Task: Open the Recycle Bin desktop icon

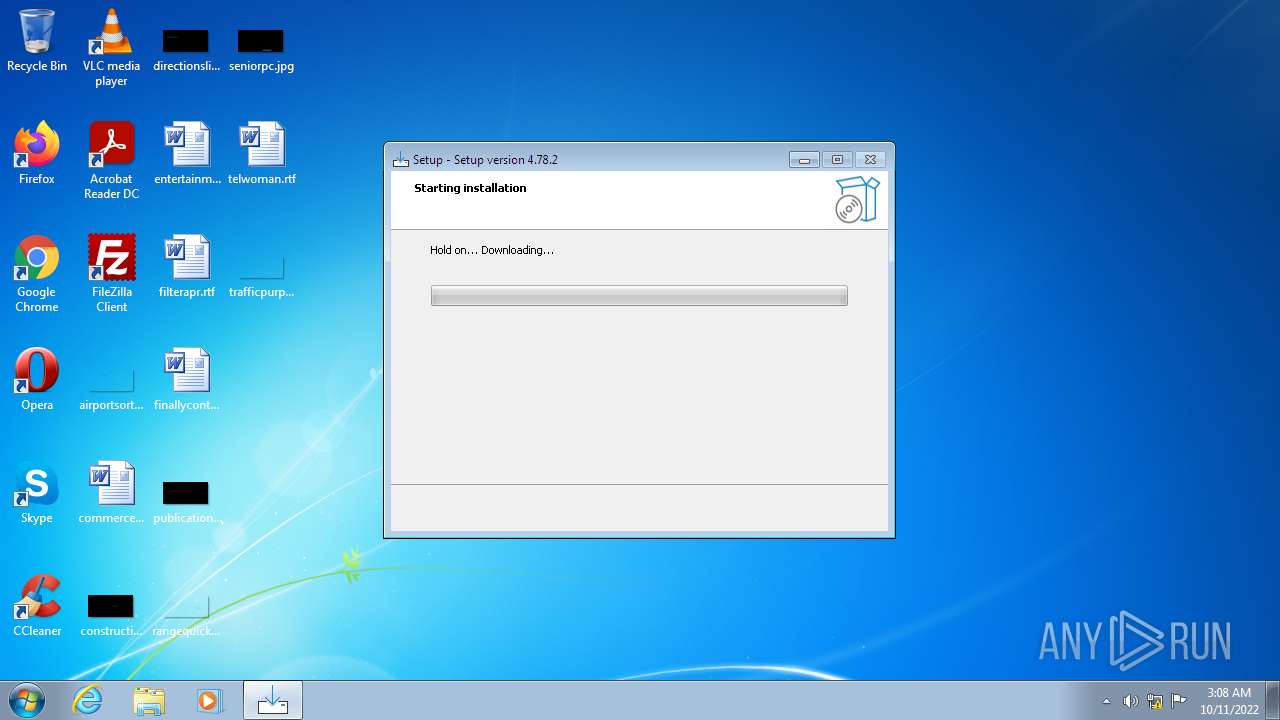Action: [x=37, y=41]
